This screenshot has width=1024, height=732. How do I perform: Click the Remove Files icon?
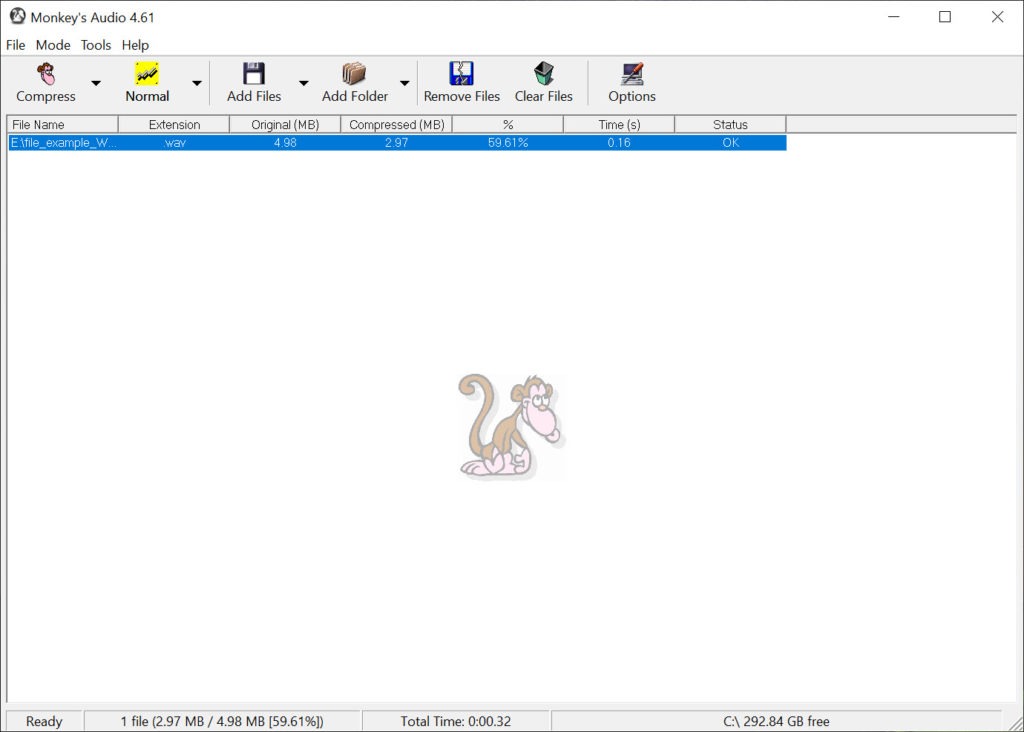coord(462,74)
